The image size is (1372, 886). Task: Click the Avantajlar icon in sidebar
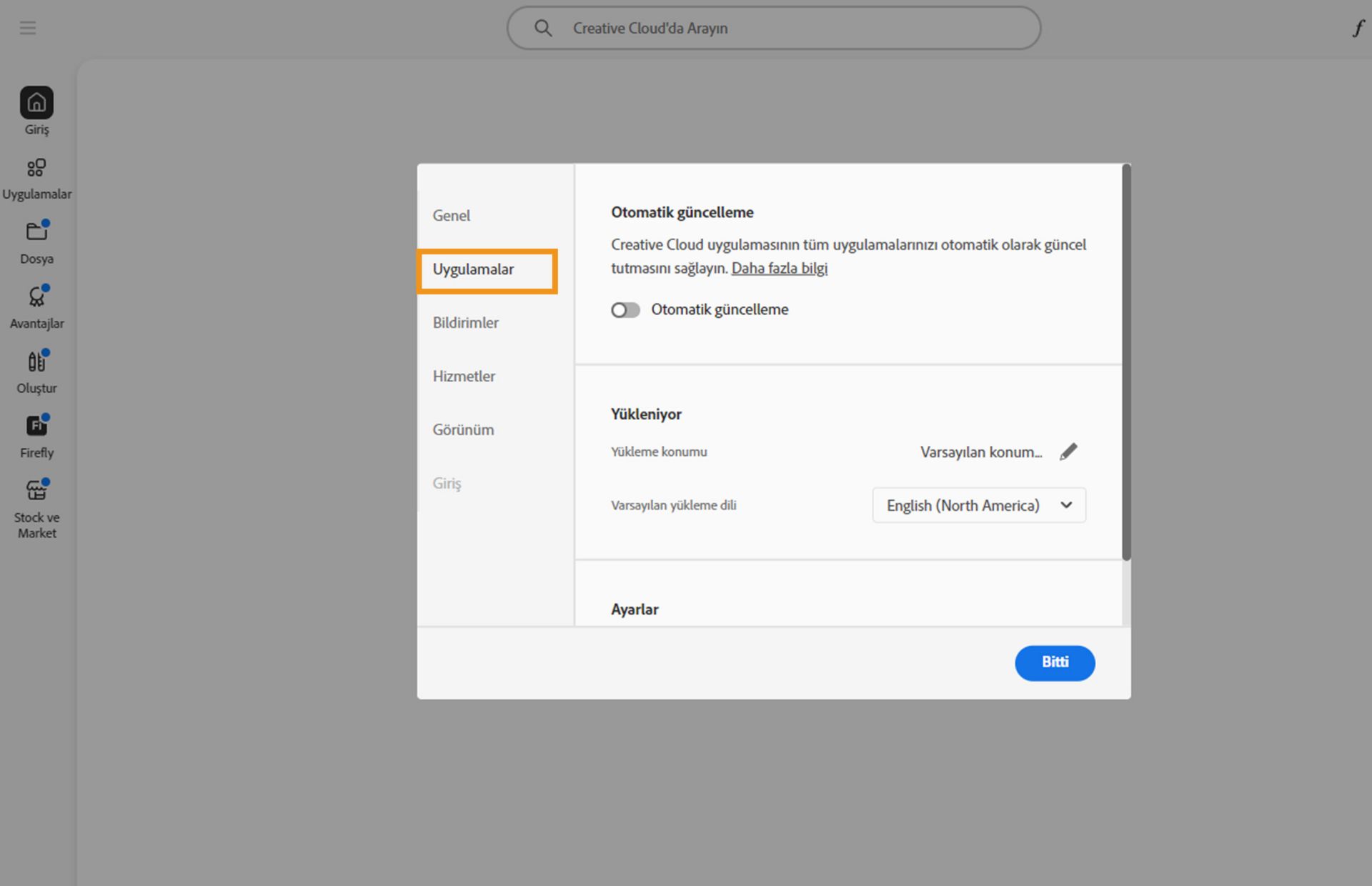click(36, 297)
